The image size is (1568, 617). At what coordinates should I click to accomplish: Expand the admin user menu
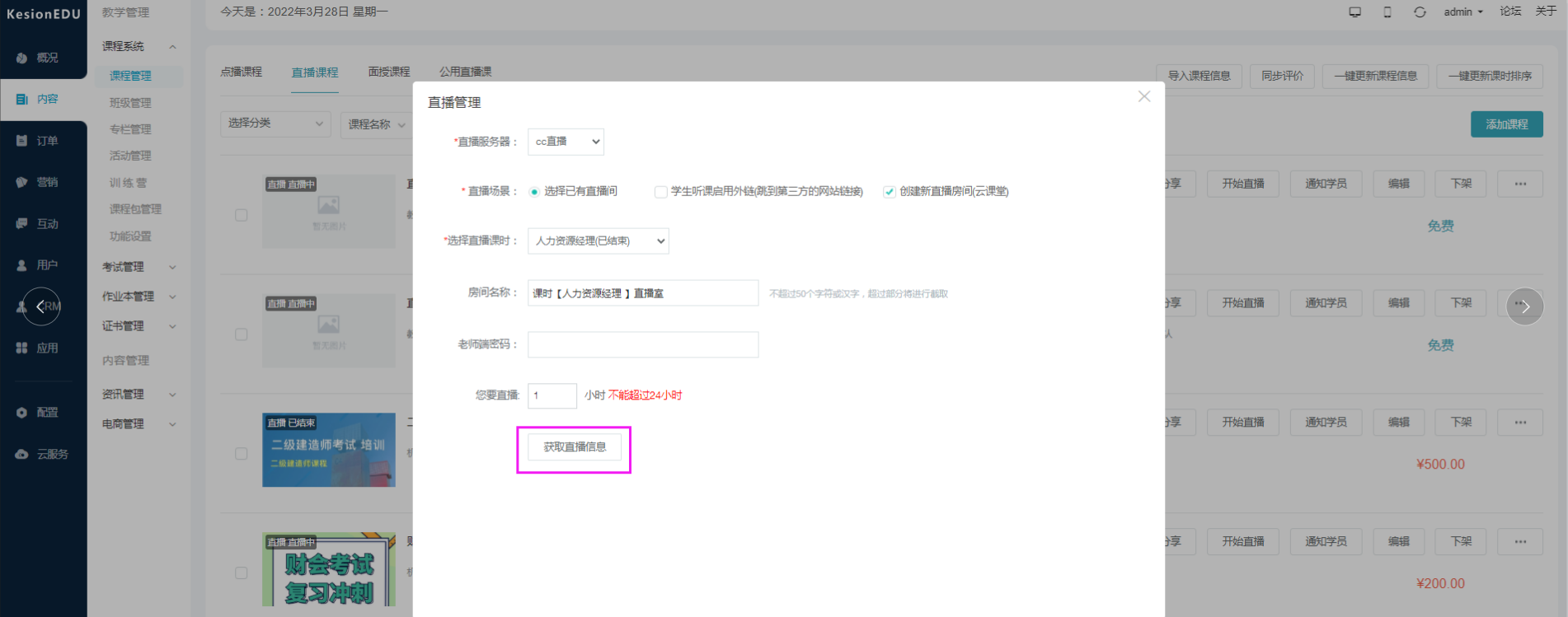point(1462,12)
